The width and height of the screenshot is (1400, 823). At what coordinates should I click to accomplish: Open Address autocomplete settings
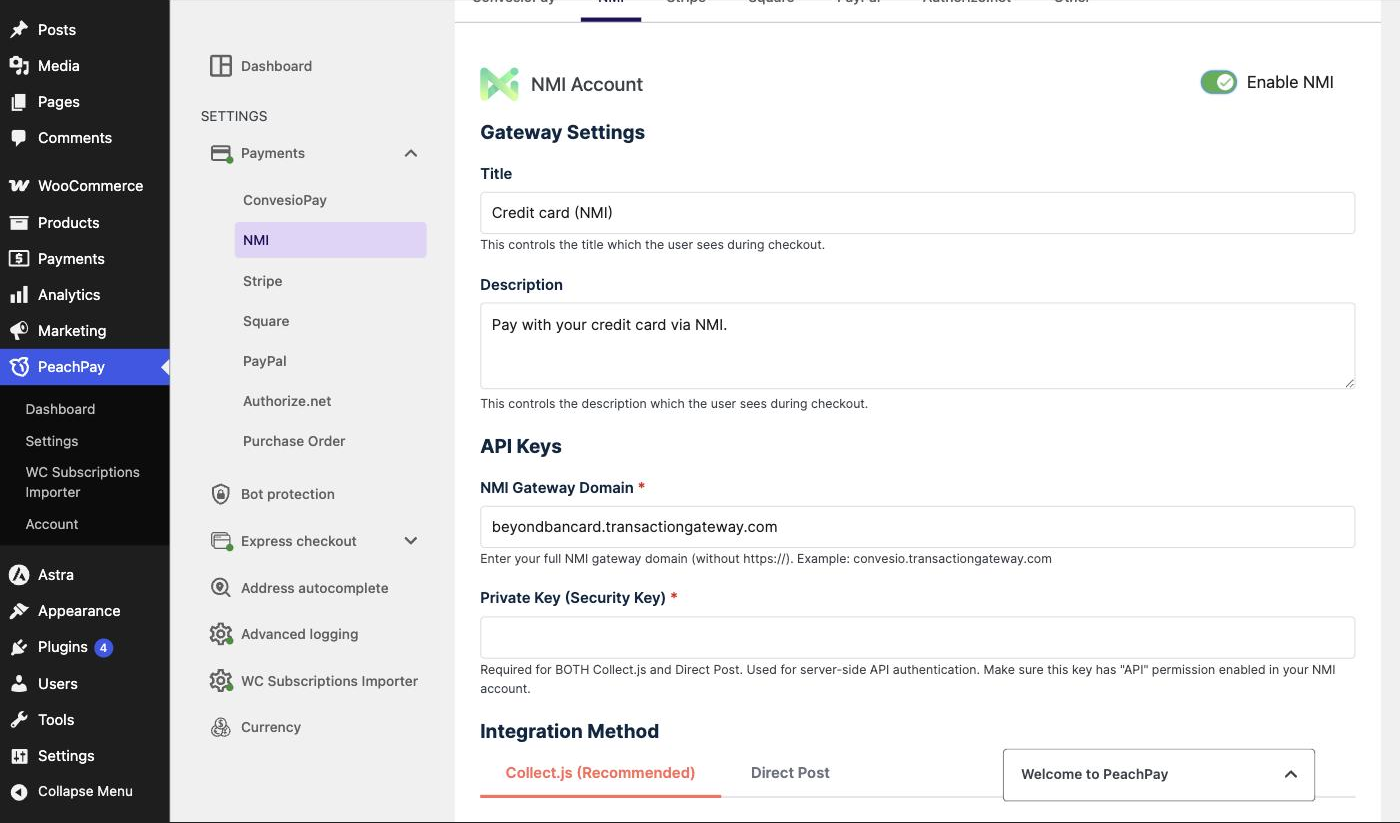tap(315, 588)
